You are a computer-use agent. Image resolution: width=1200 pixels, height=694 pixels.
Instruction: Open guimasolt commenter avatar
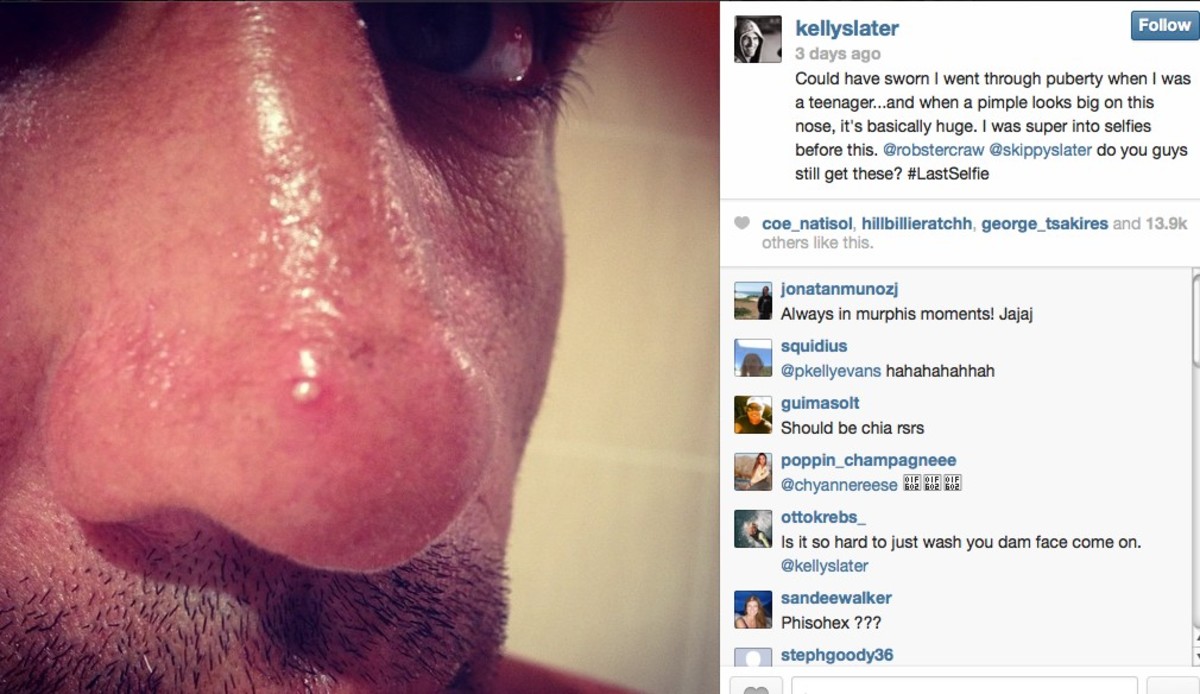pos(754,415)
